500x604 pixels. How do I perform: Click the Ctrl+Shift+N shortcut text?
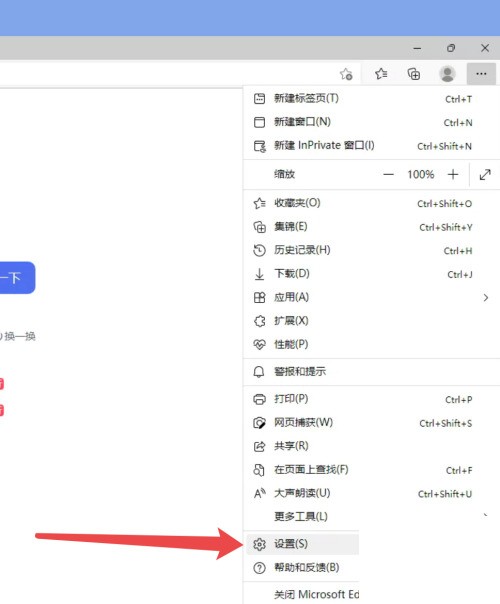pos(444,146)
